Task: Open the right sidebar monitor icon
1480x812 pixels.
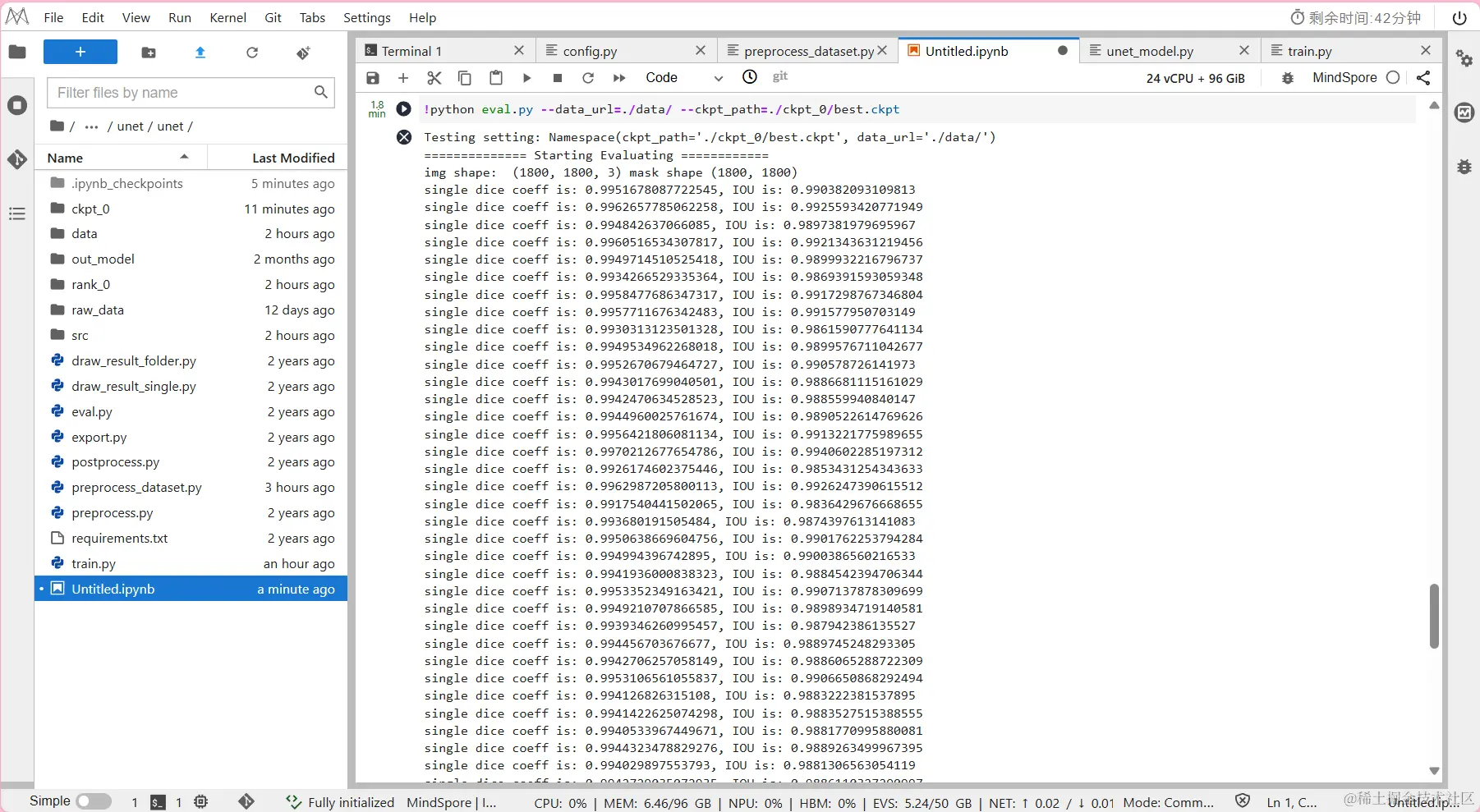Action: (1464, 112)
